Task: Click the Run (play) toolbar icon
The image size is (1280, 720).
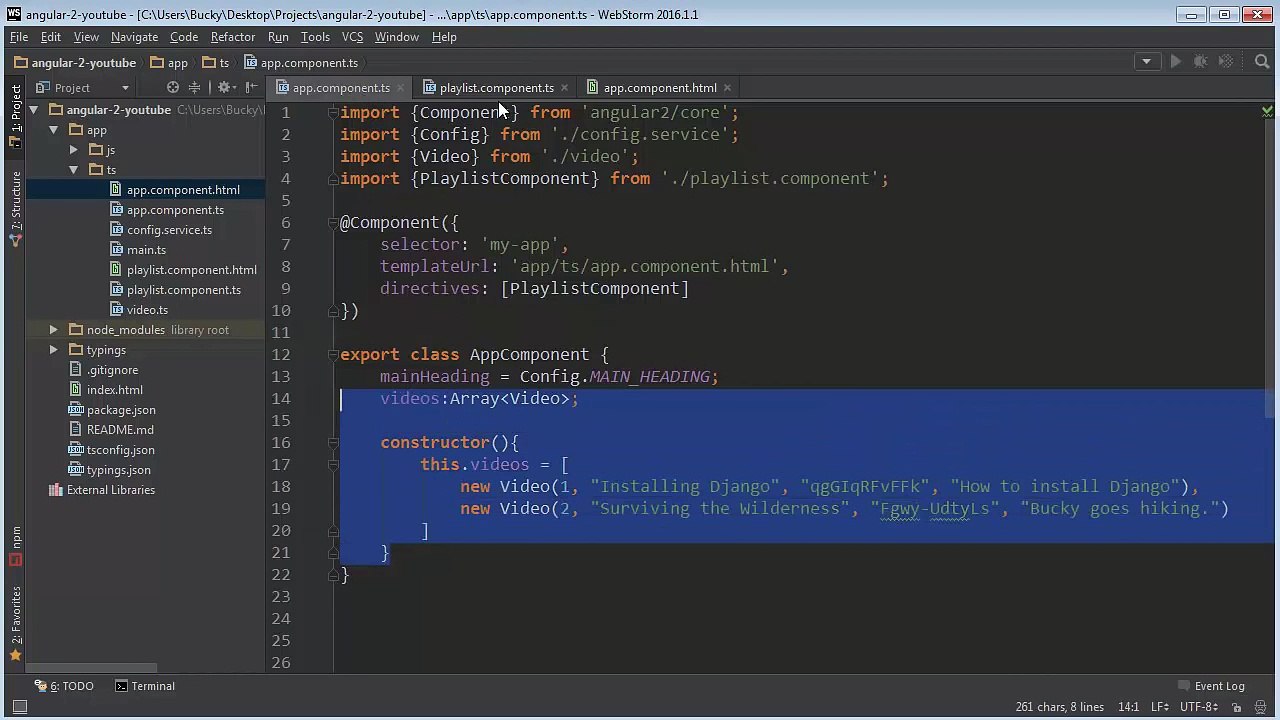Action: click(x=1176, y=62)
